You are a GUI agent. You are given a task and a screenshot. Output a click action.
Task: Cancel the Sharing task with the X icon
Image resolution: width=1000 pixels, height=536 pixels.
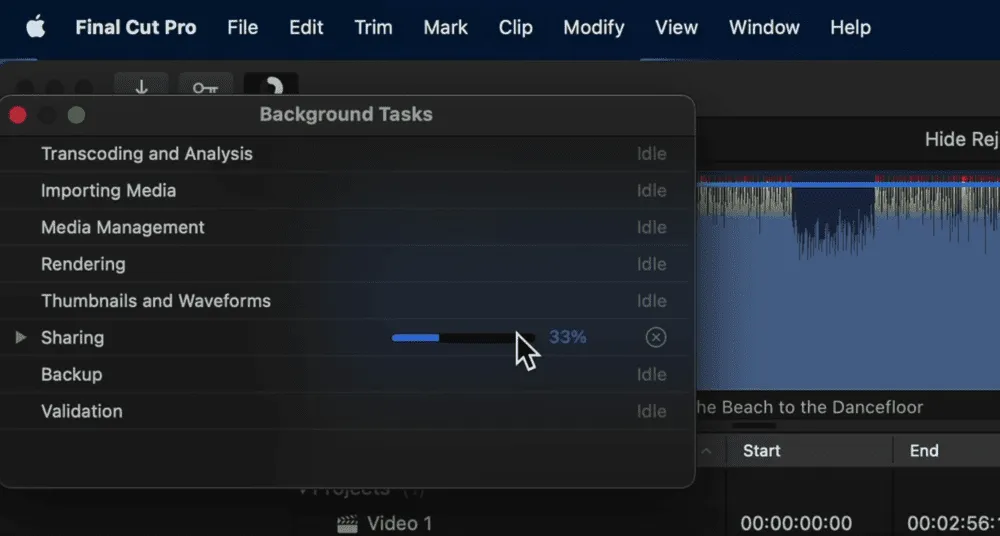point(655,338)
